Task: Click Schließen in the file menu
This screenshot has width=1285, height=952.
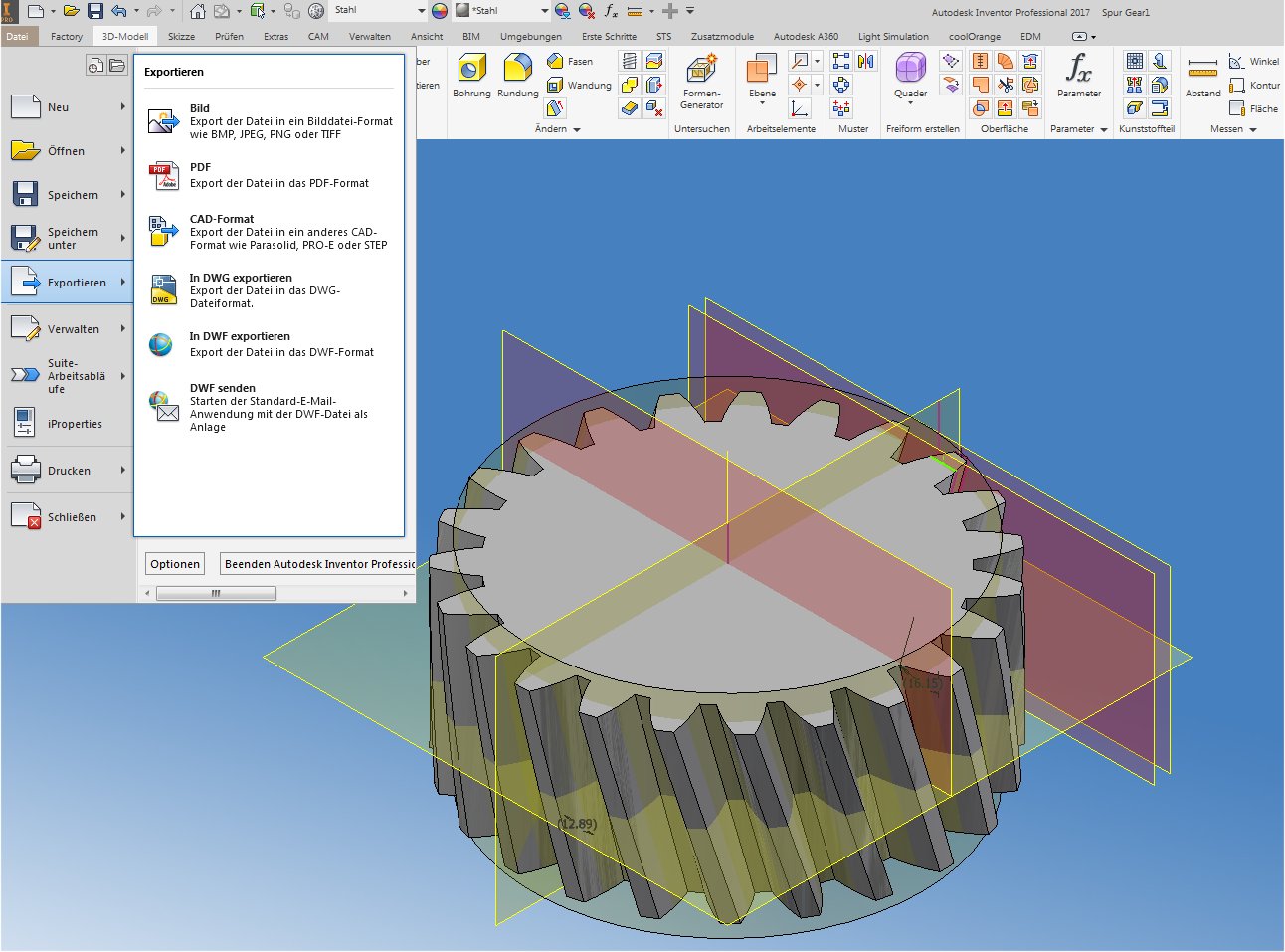Action: pos(68,517)
